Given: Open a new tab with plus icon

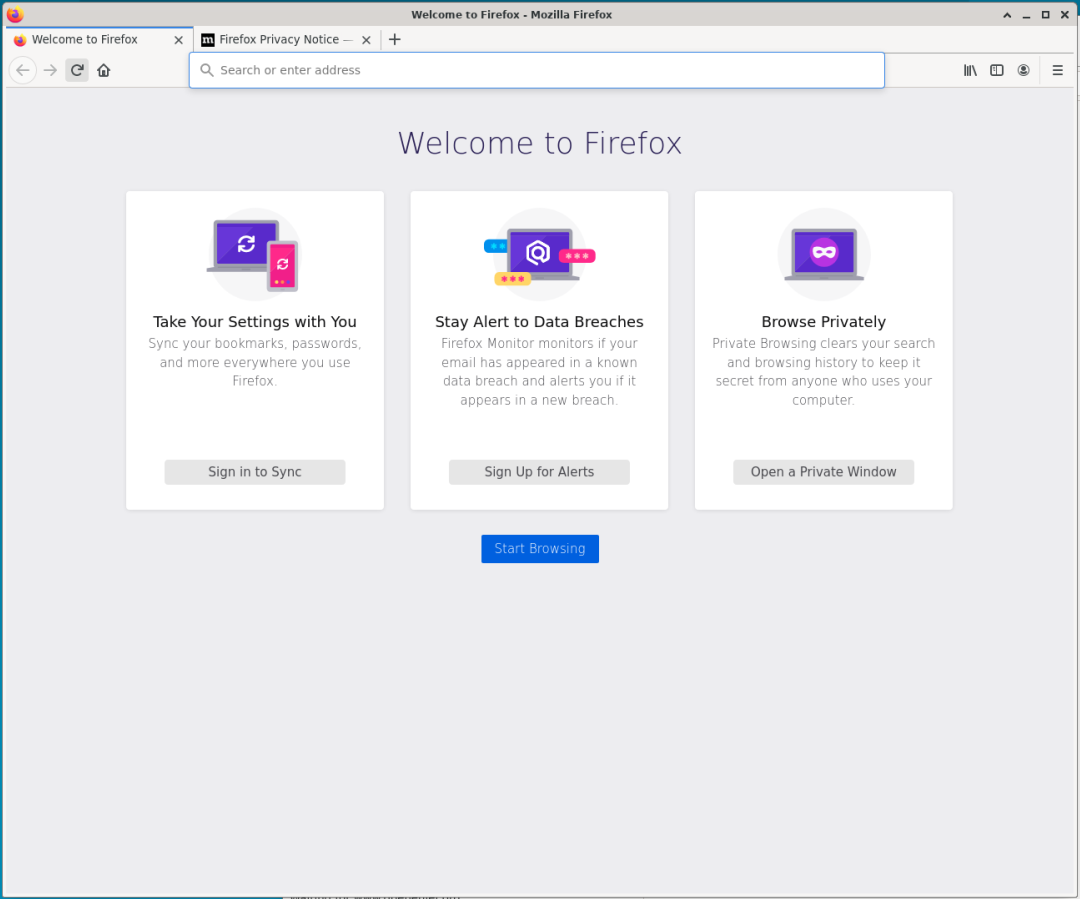Looking at the screenshot, I should 394,39.
